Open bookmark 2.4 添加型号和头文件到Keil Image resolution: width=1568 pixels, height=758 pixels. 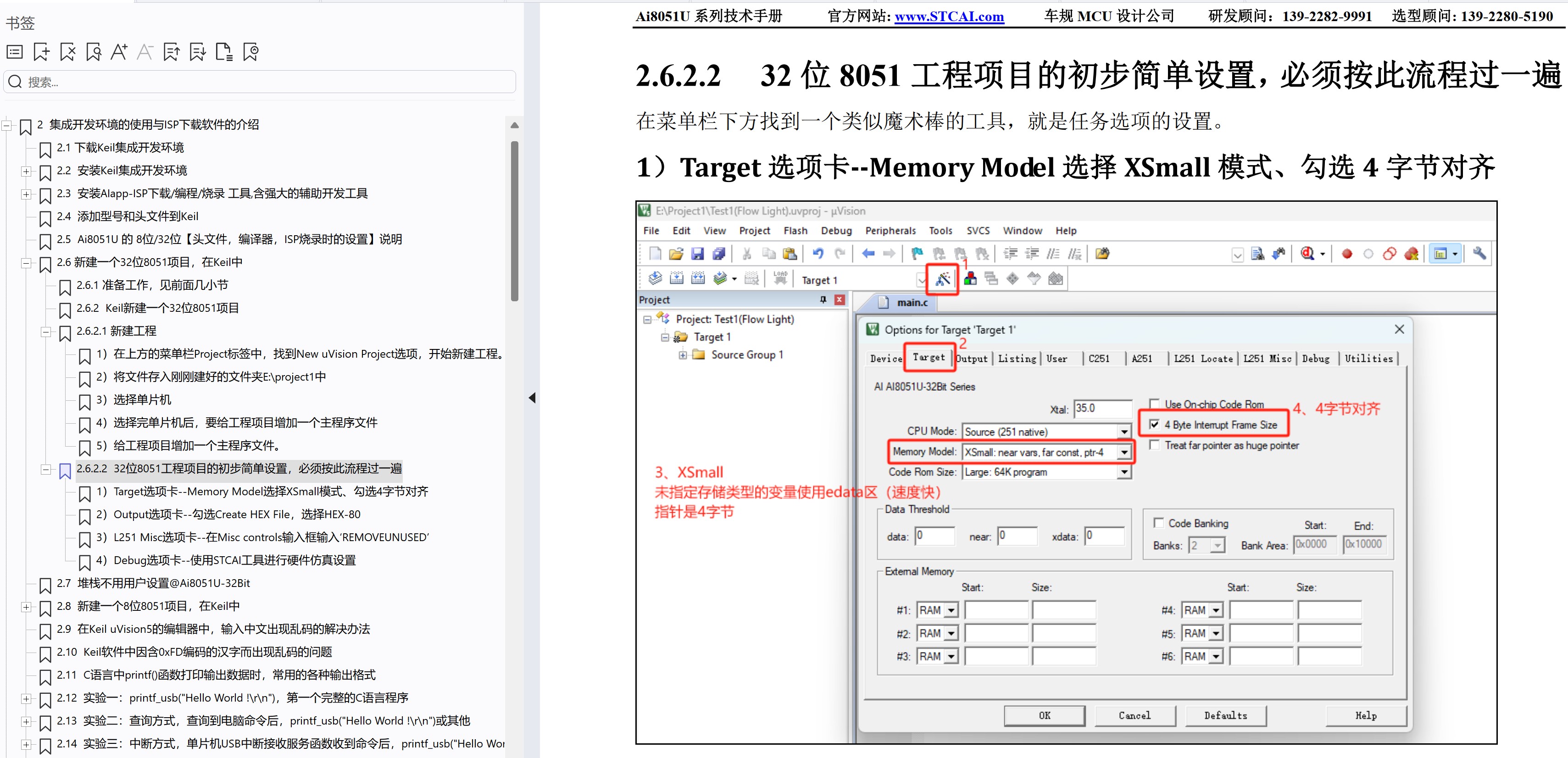coord(127,216)
